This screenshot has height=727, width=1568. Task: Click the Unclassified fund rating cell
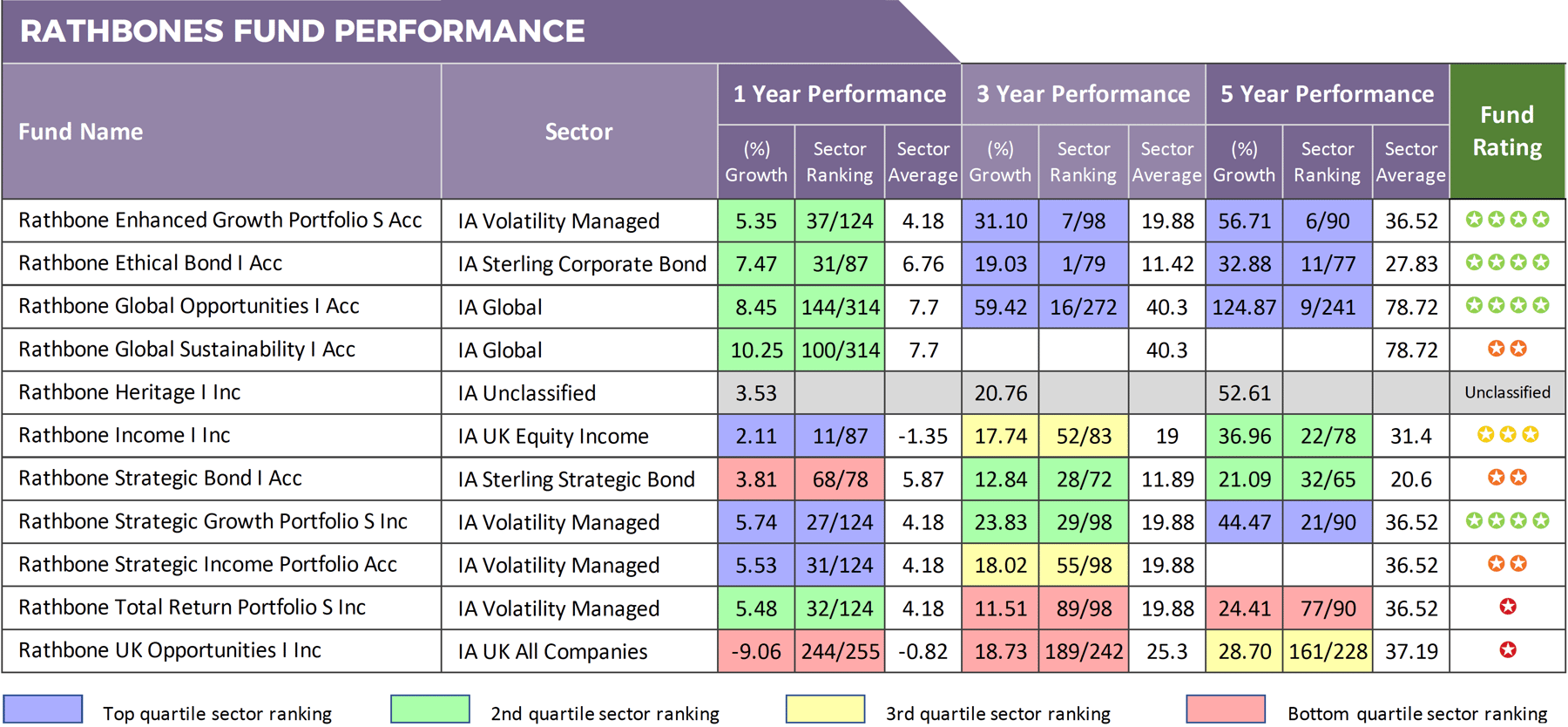point(1507,392)
